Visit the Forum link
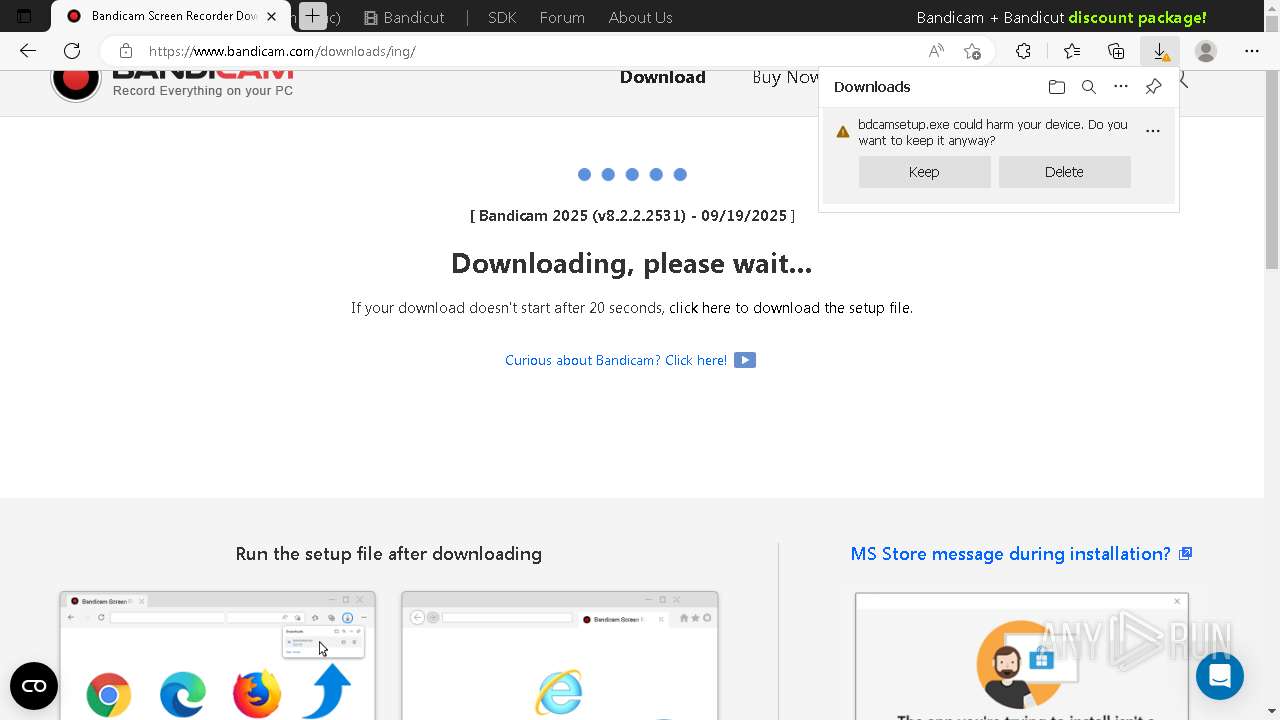This screenshot has width=1280, height=720. click(562, 17)
